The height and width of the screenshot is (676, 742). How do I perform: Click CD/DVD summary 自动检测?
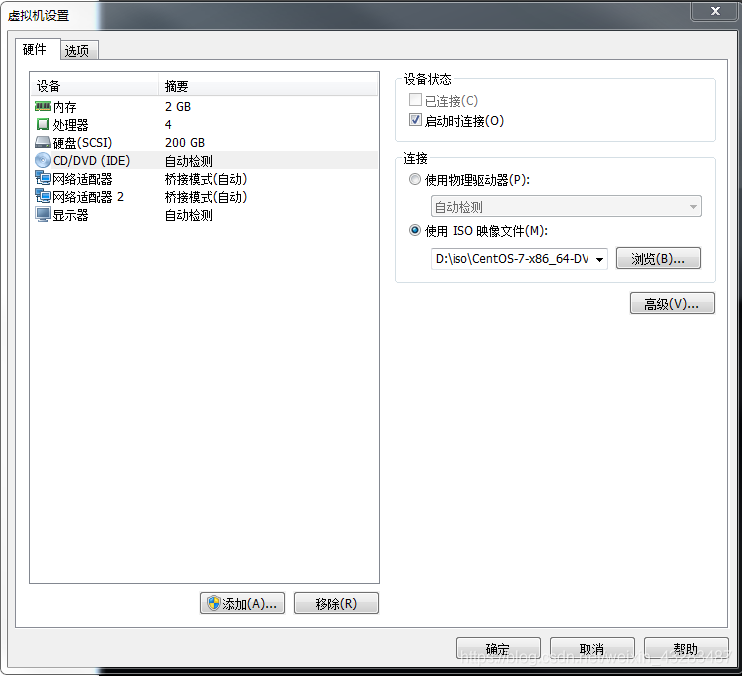[x=189, y=161]
